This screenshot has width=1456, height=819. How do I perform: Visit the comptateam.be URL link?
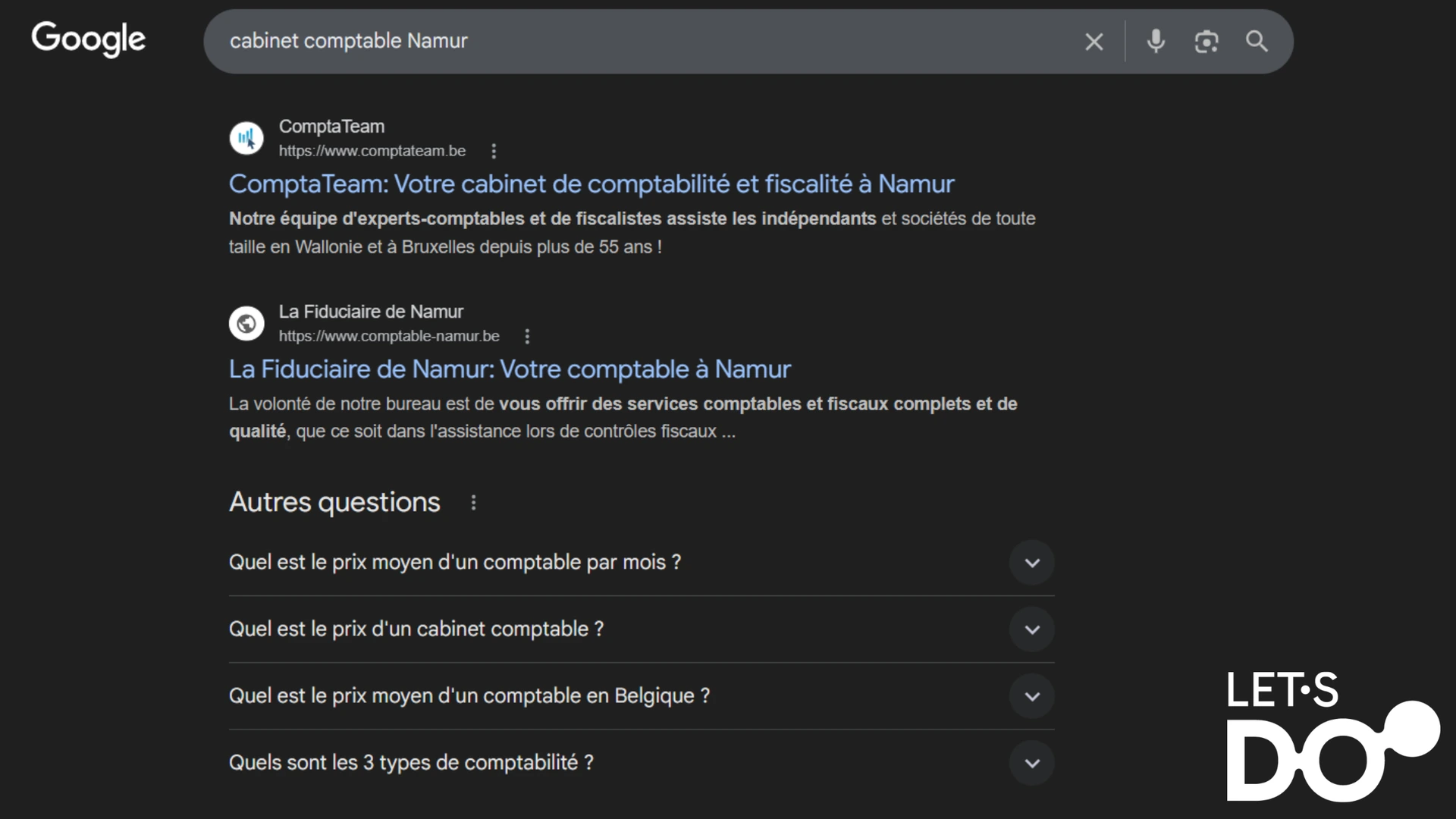[372, 151]
